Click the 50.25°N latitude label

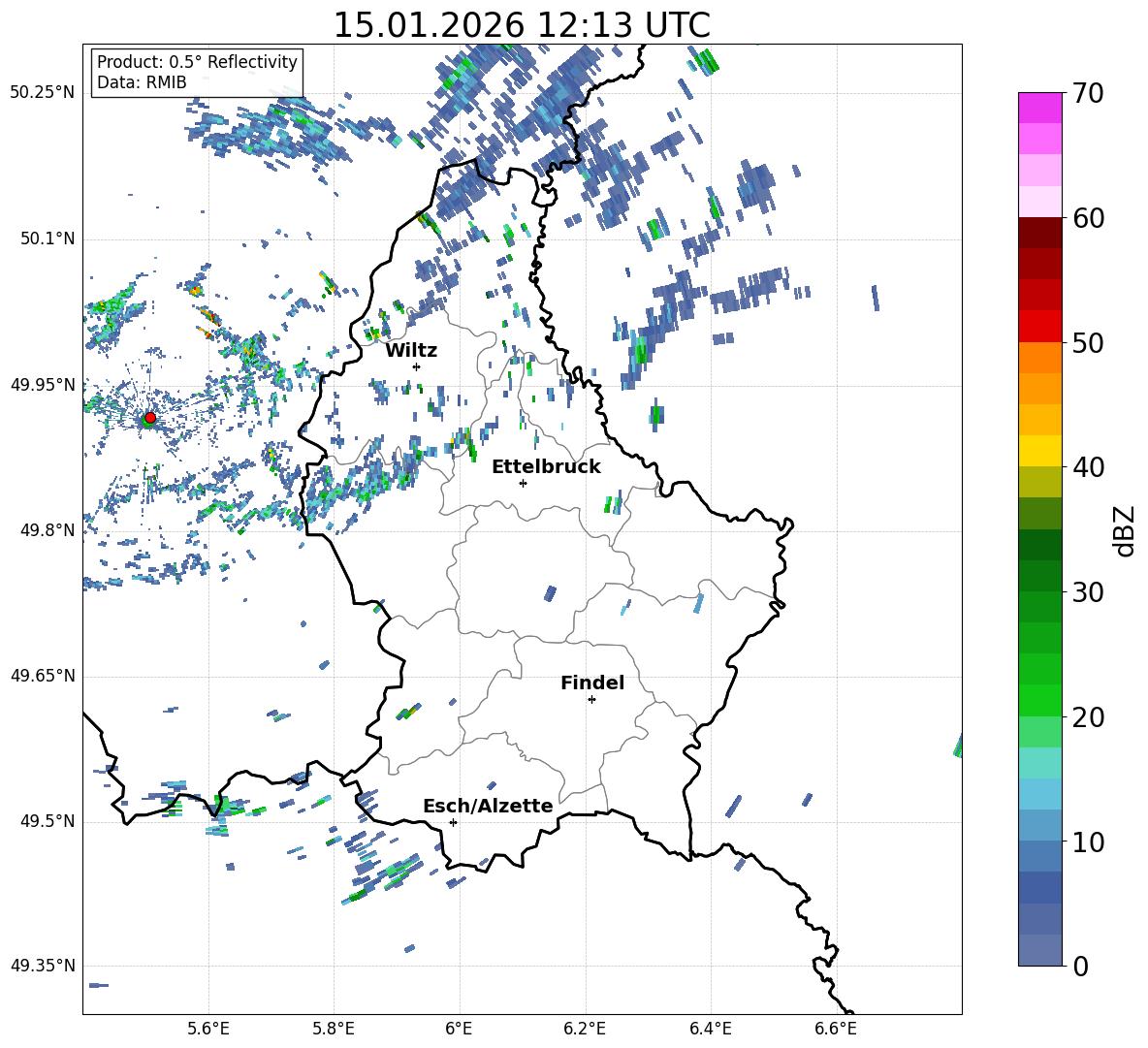[43, 93]
